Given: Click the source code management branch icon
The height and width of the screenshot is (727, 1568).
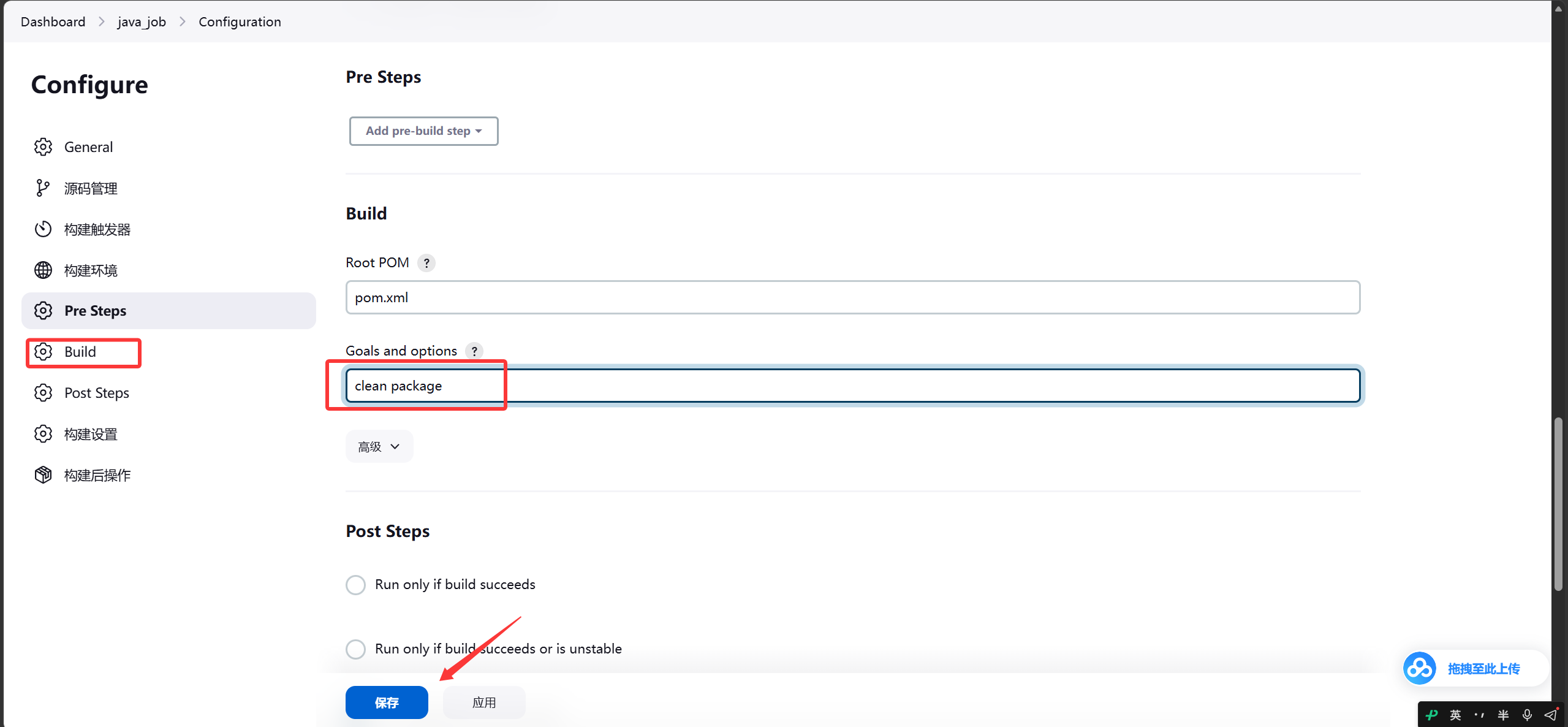Looking at the screenshot, I should click(x=43, y=188).
